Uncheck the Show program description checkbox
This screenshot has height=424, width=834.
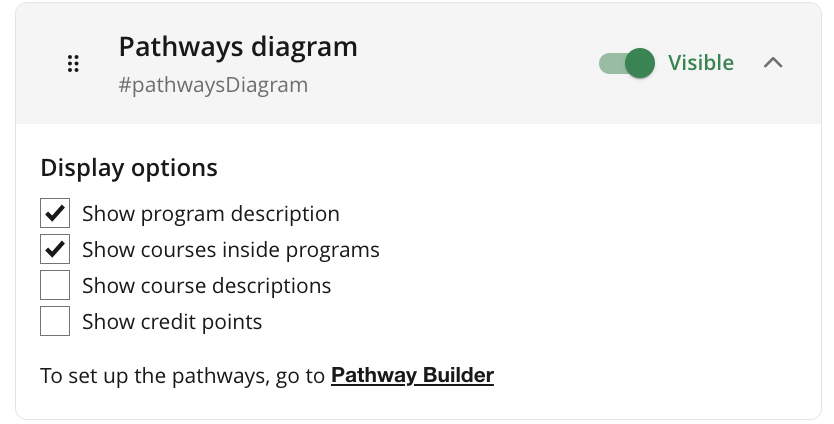pos(55,214)
